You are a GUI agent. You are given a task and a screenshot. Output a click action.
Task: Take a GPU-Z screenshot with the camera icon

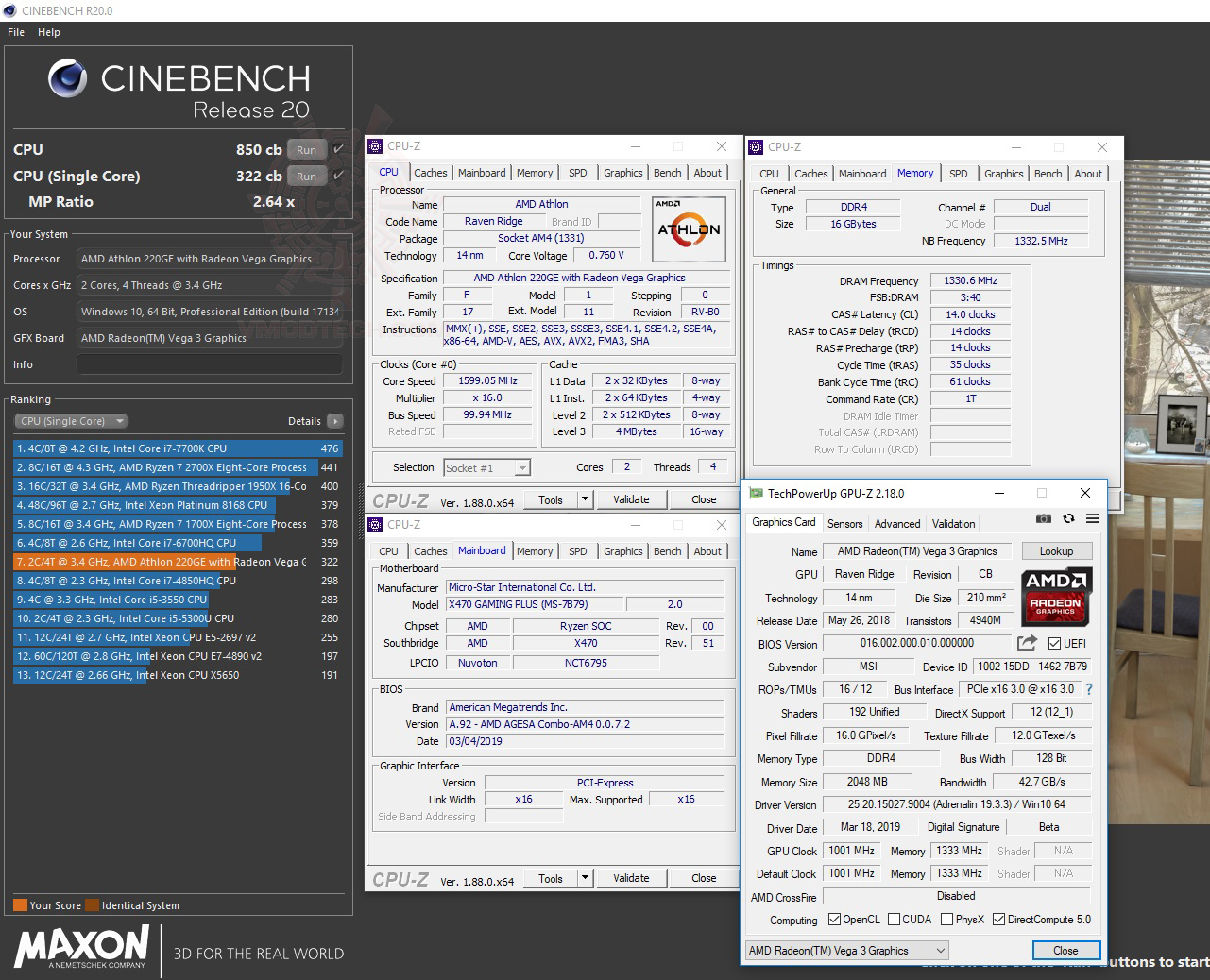tap(1043, 518)
